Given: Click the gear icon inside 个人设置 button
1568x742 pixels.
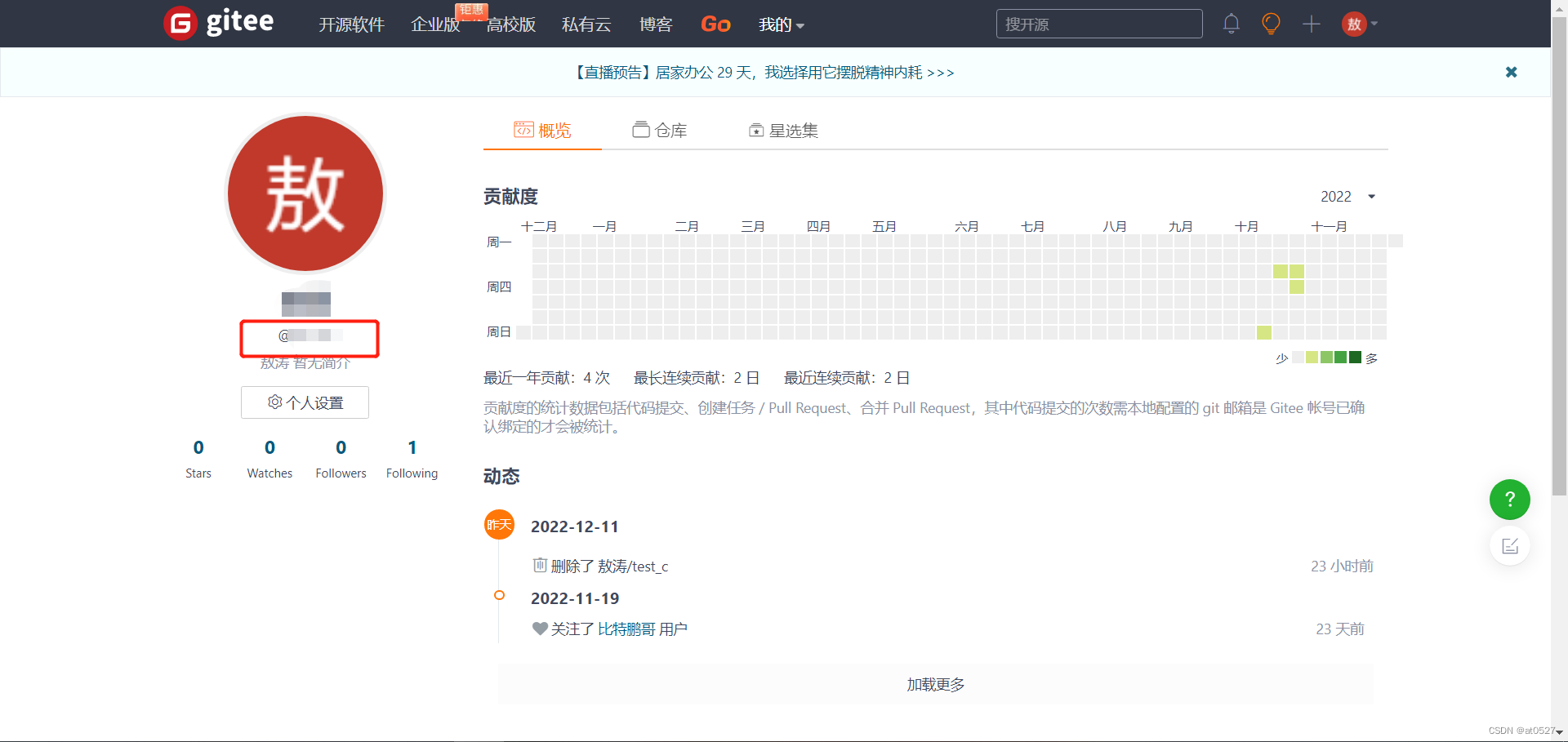Looking at the screenshot, I should point(274,402).
